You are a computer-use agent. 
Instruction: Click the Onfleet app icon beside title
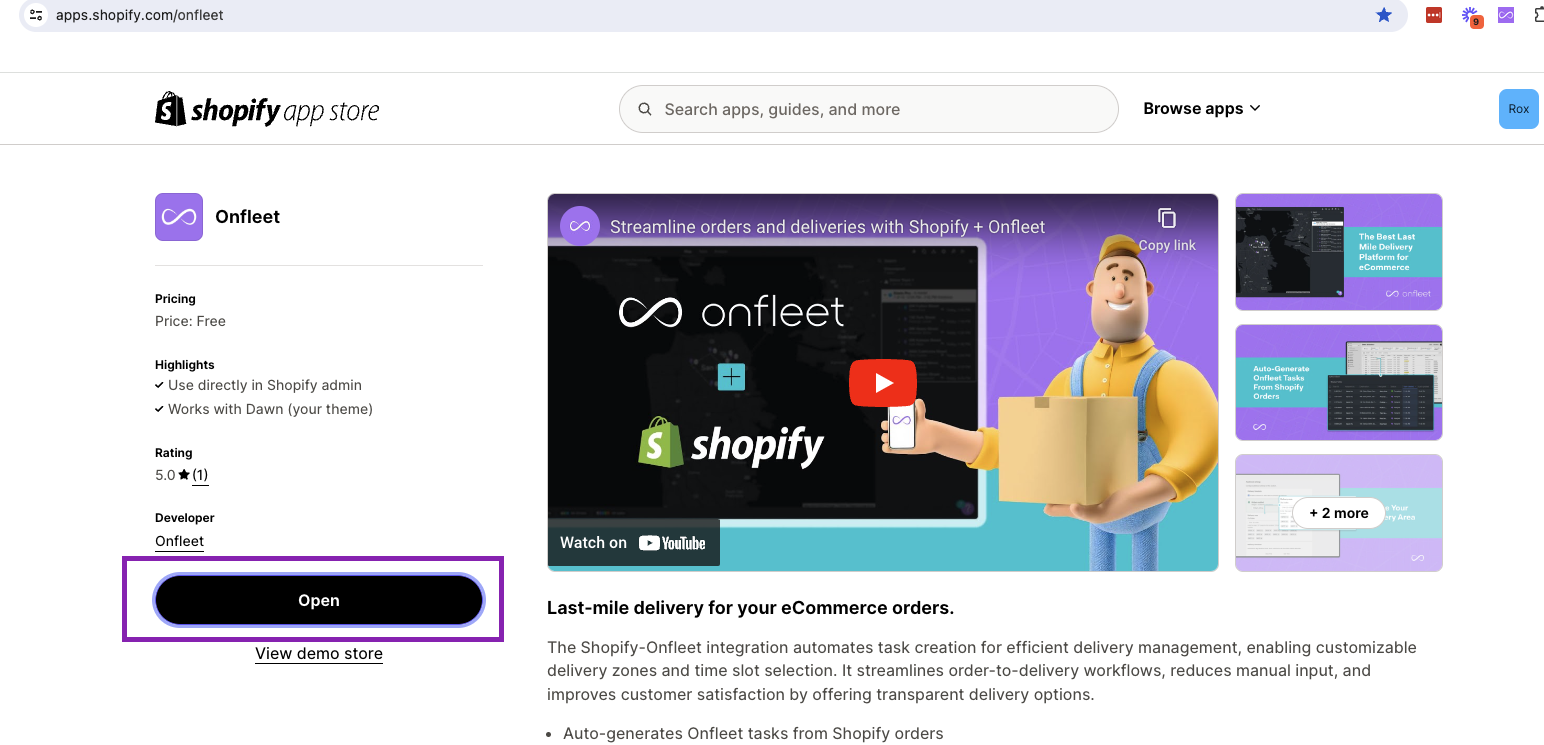click(179, 217)
